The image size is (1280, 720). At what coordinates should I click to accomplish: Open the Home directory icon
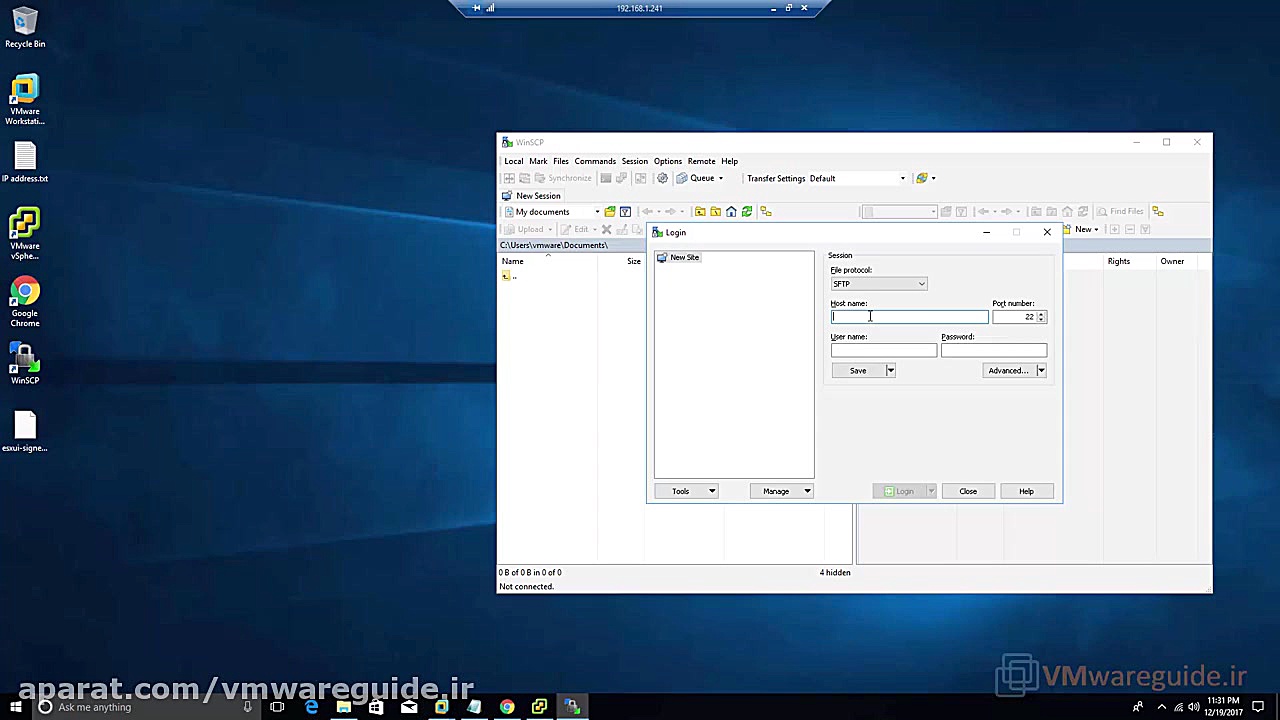pos(731,211)
